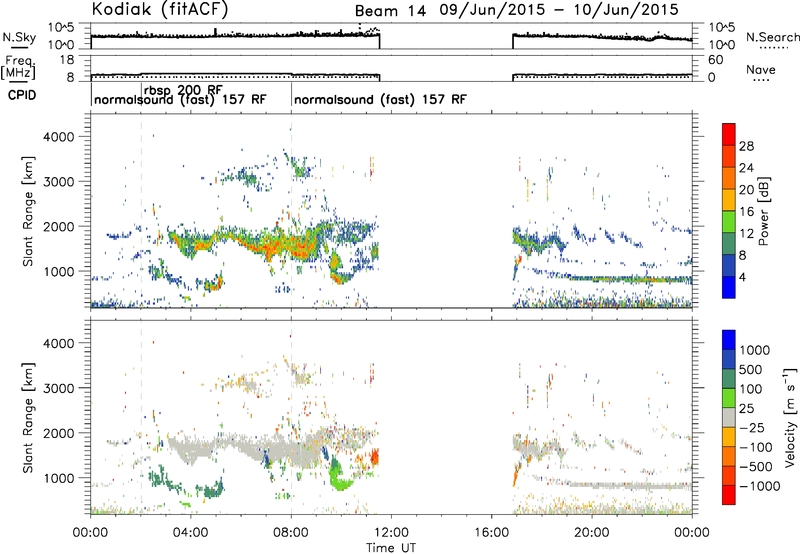Click the -1000 label on velocity color bar

point(760,486)
